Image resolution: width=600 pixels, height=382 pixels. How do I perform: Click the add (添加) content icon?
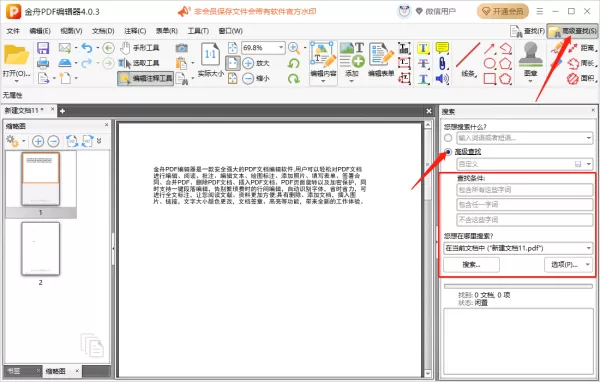[x=352, y=56]
